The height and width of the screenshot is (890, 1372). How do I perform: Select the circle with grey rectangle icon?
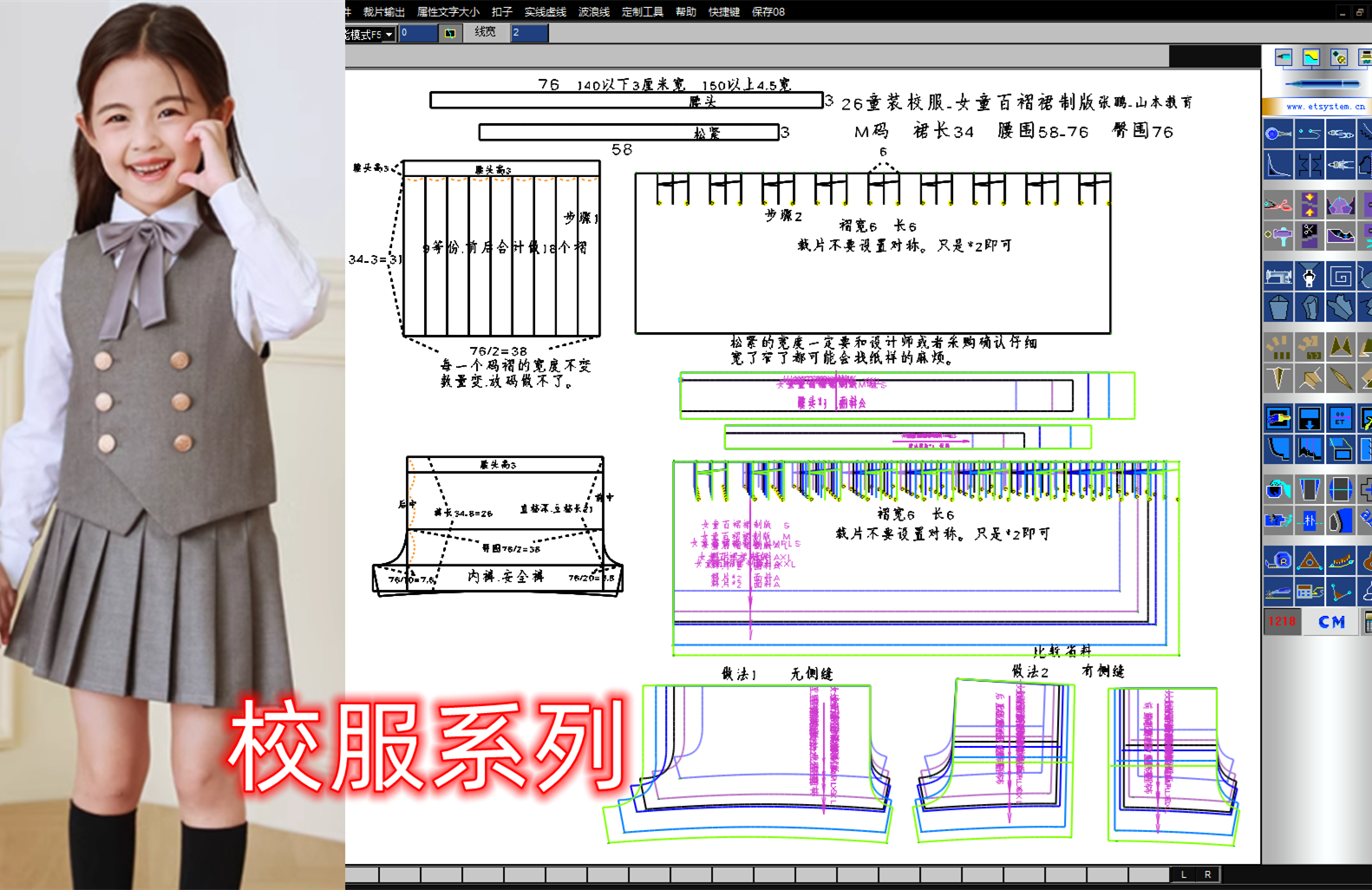(x=1341, y=489)
